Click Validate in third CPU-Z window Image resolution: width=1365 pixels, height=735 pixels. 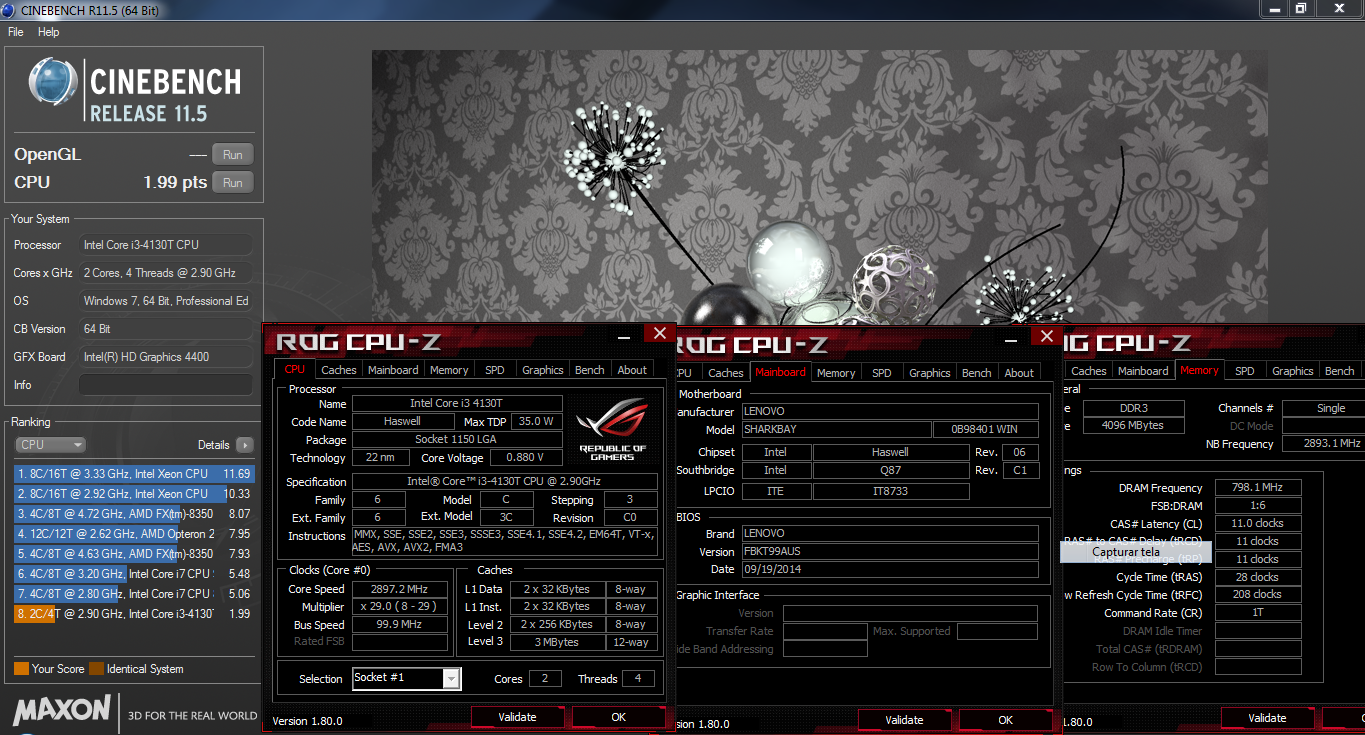point(1267,718)
